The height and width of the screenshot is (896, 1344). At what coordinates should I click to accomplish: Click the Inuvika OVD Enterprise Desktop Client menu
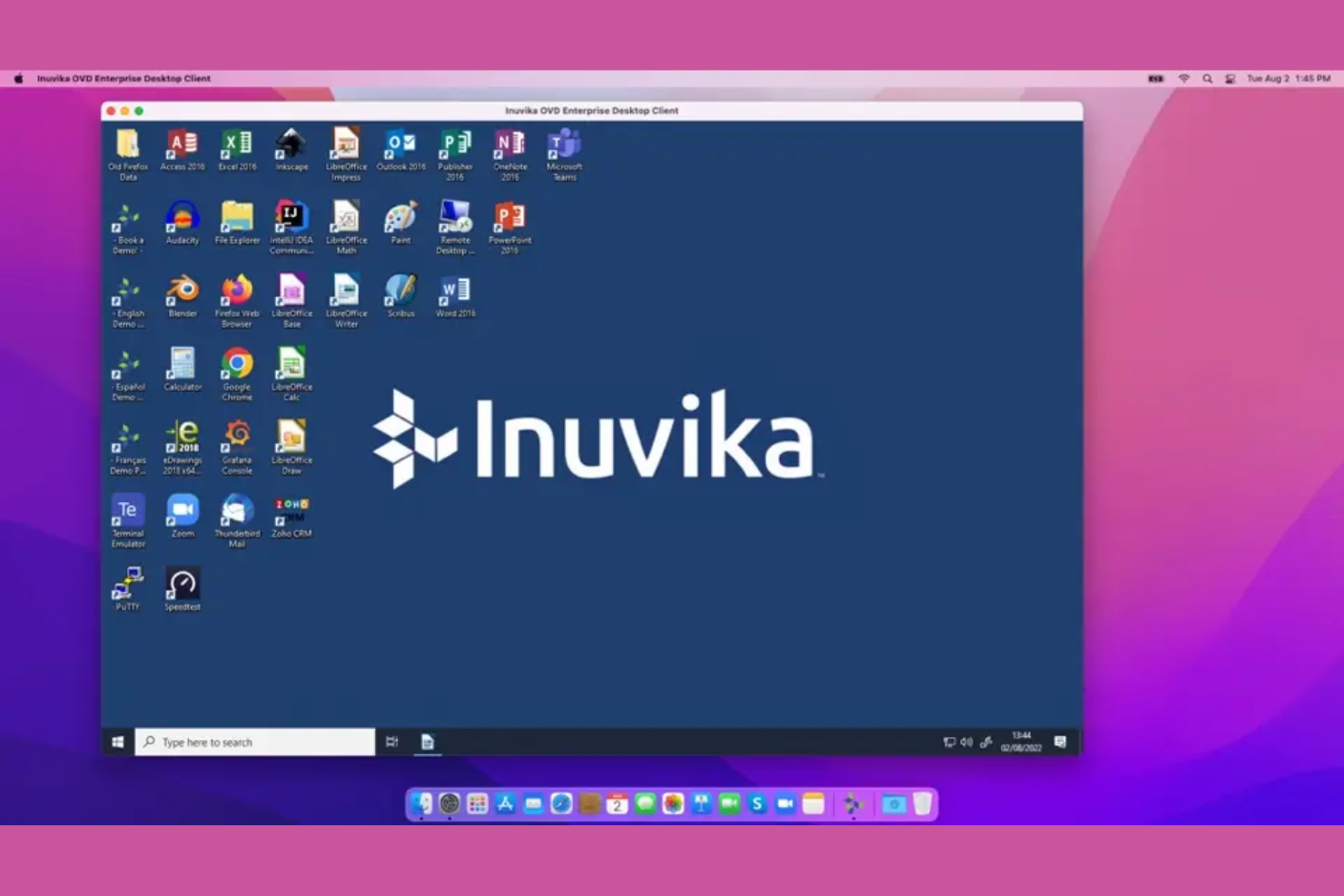[123, 79]
